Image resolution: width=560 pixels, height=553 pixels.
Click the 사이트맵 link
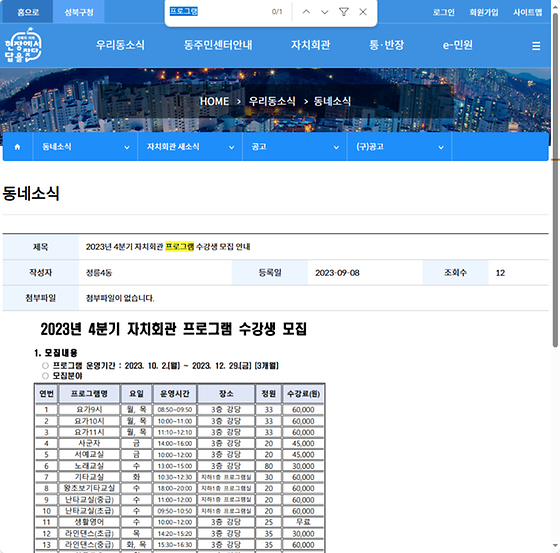(528, 12)
